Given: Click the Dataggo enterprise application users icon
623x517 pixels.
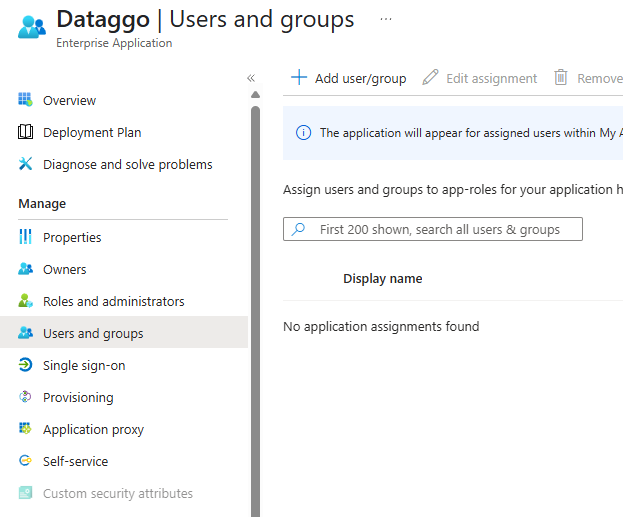Looking at the screenshot, I should (32, 27).
